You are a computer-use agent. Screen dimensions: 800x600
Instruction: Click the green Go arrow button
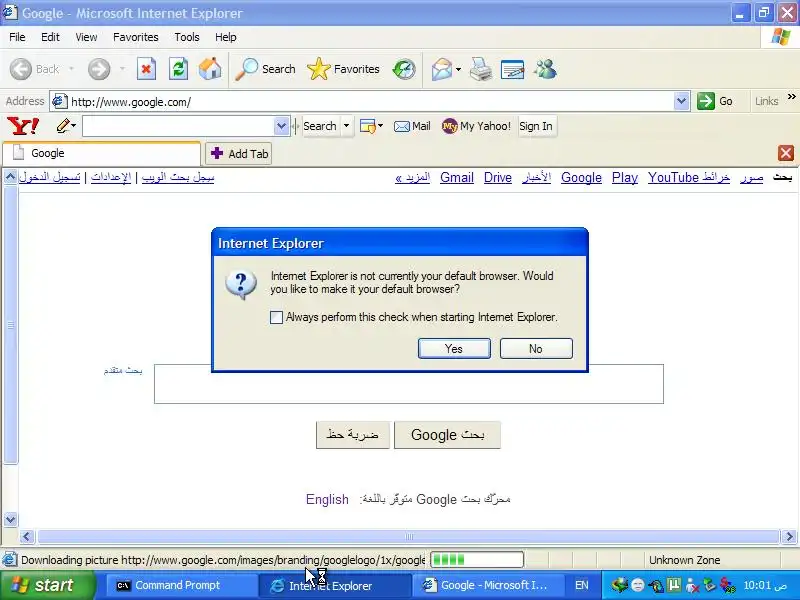pos(706,101)
